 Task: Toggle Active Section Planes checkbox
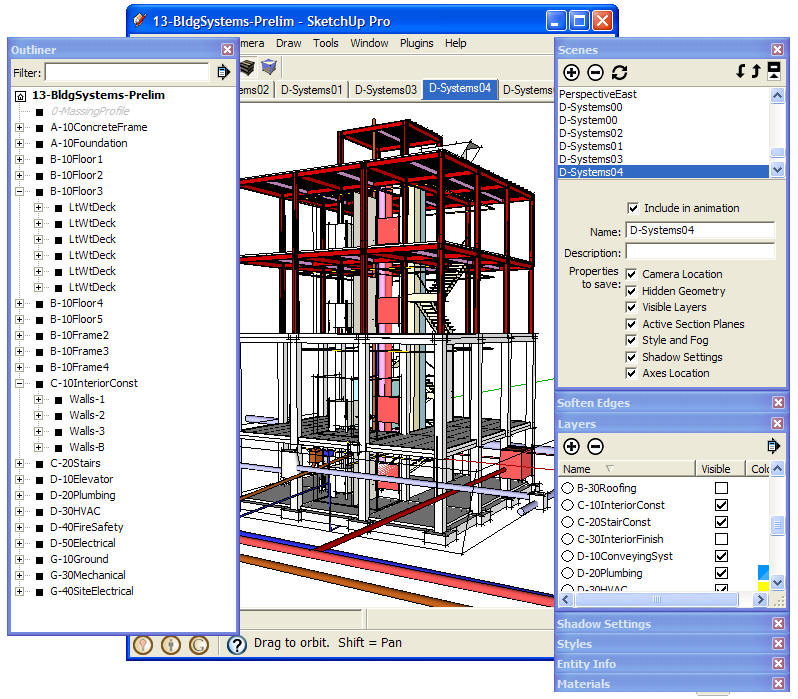pos(631,324)
